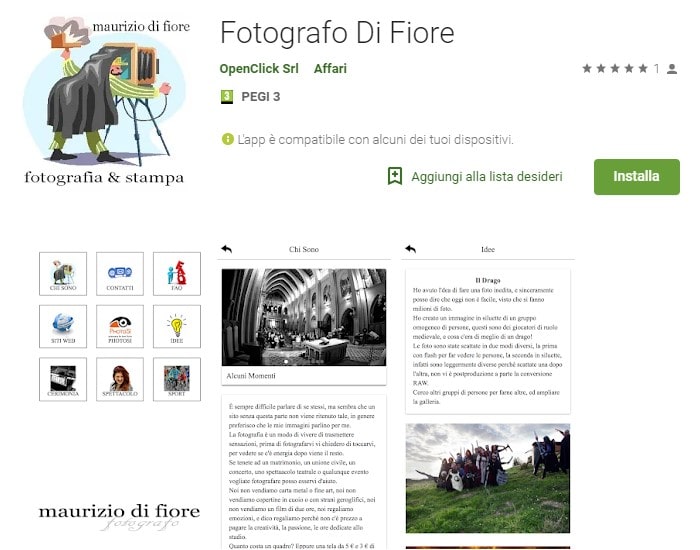Open the FAQ tile icon
This screenshot has height=550, width=700.
click(x=177, y=274)
